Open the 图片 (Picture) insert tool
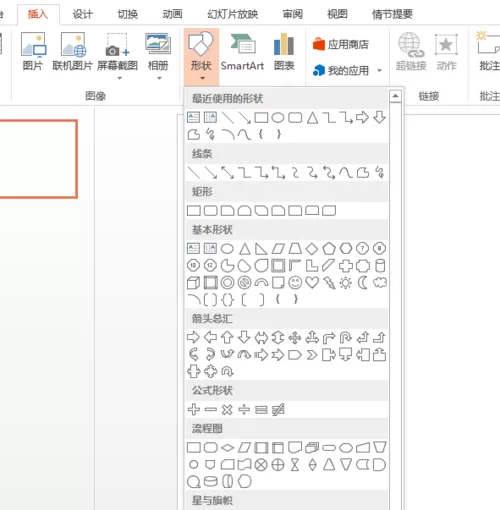Viewport: 500px width, 510px height. click(x=33, y=51)
